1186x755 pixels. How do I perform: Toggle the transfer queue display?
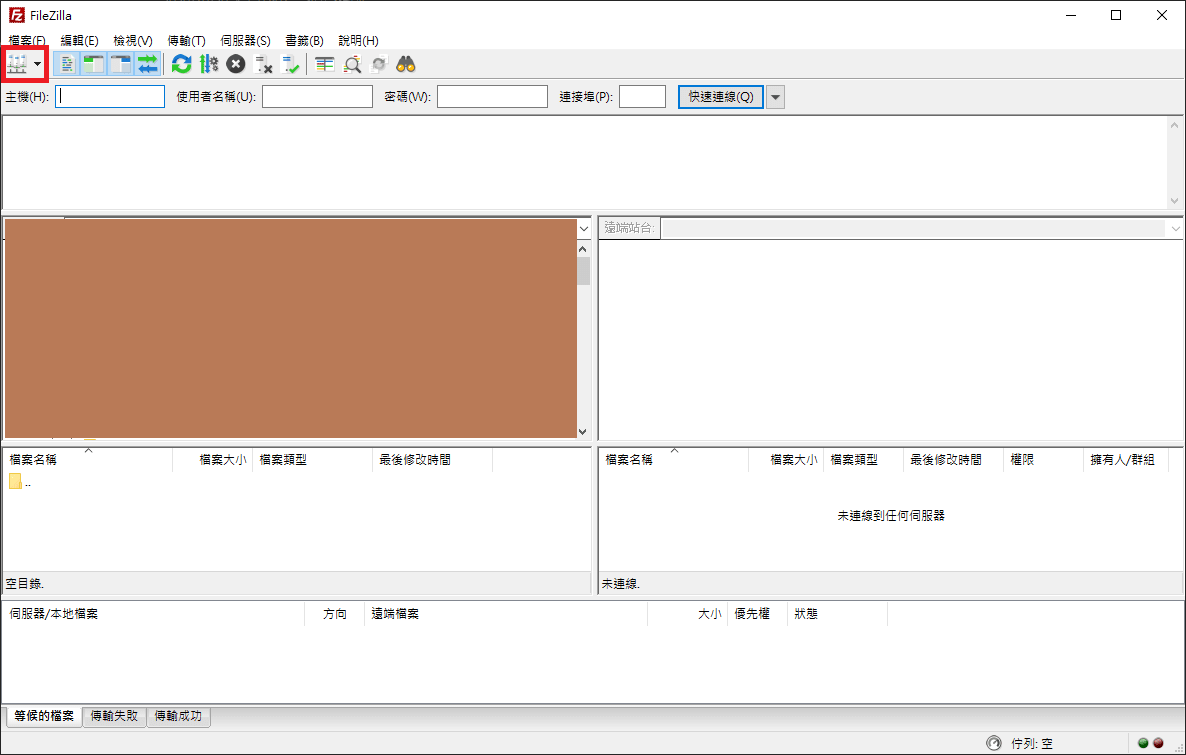(148, 64)
